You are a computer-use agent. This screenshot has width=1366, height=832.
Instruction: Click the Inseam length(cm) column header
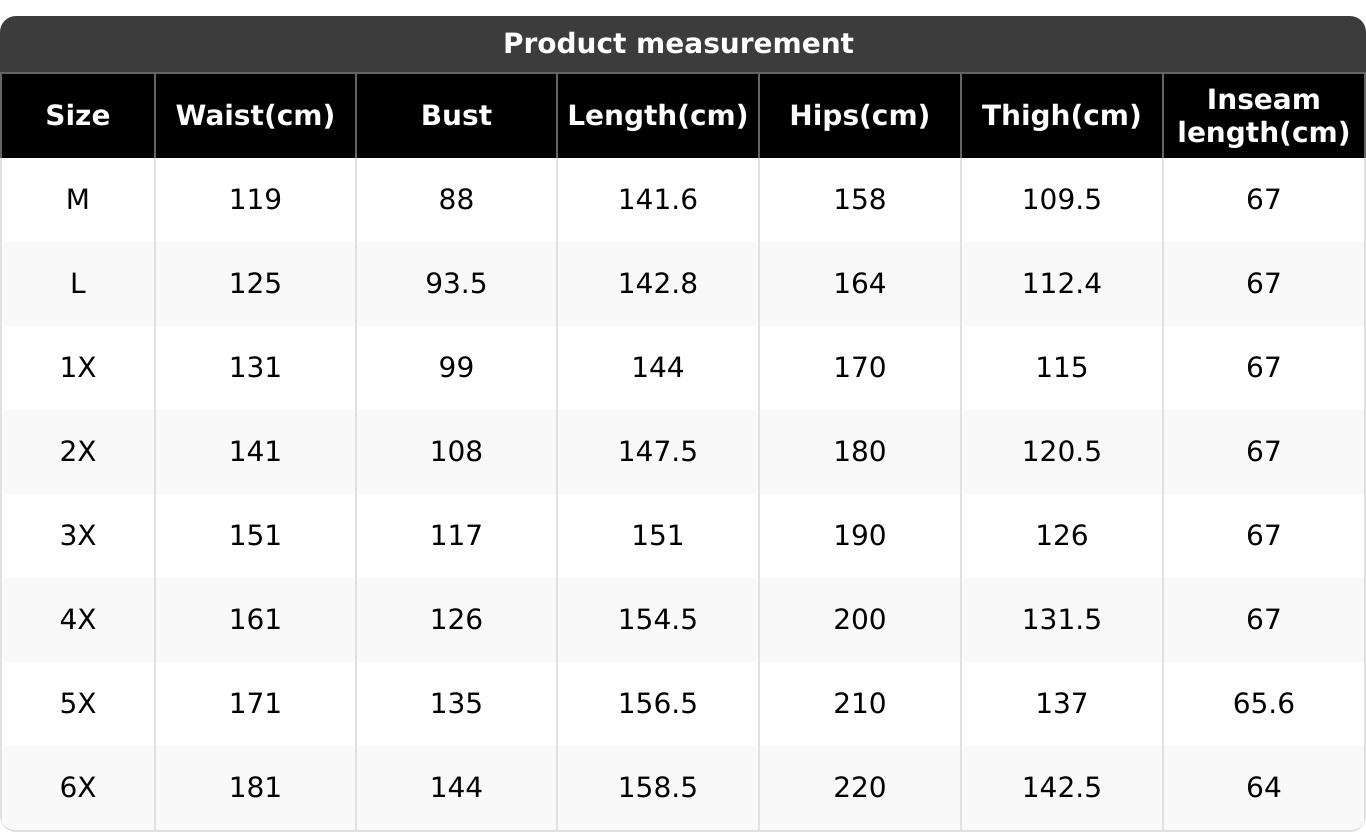1263,116
